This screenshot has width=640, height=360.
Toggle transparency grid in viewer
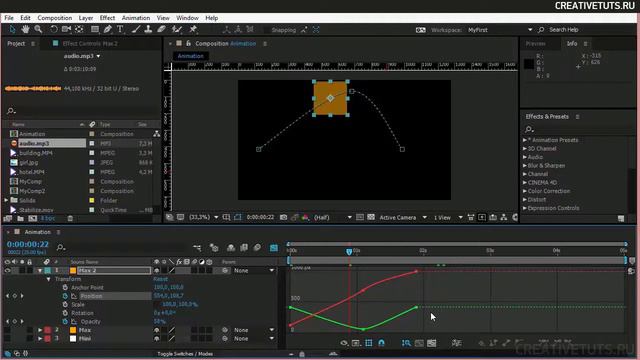[x=371, y=218]
